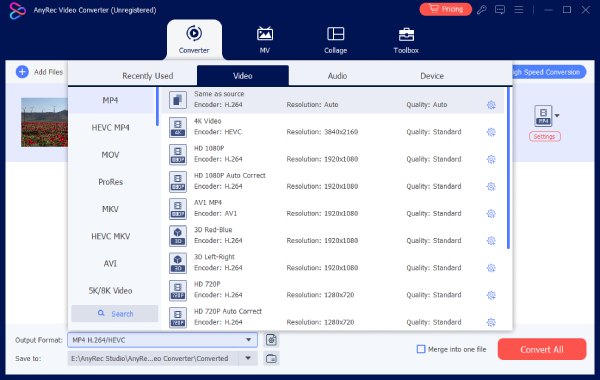Image resolution: width=600 pixels, height=380 pixels.
Task: Open settings gear for HD 1080P
Action: tap(491, 159)
